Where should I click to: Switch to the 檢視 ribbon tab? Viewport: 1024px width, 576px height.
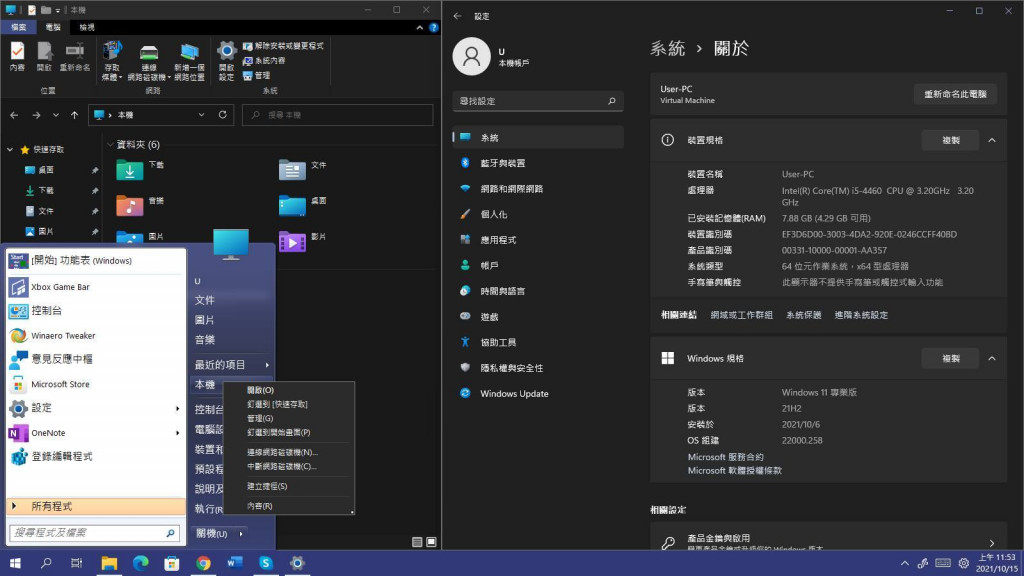click(87, 27)
